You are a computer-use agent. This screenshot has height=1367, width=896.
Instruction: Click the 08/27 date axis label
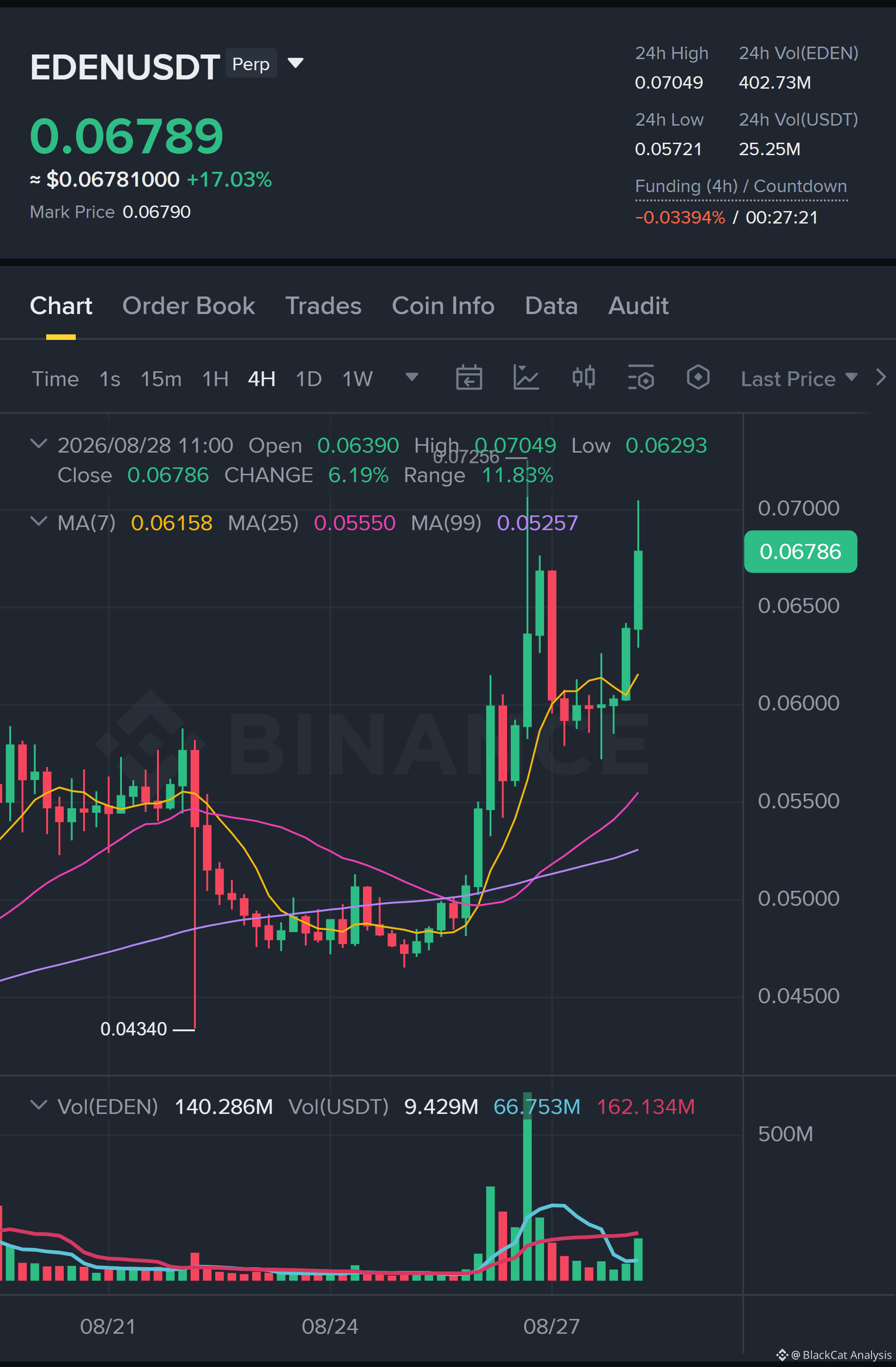pos(551,1327)
